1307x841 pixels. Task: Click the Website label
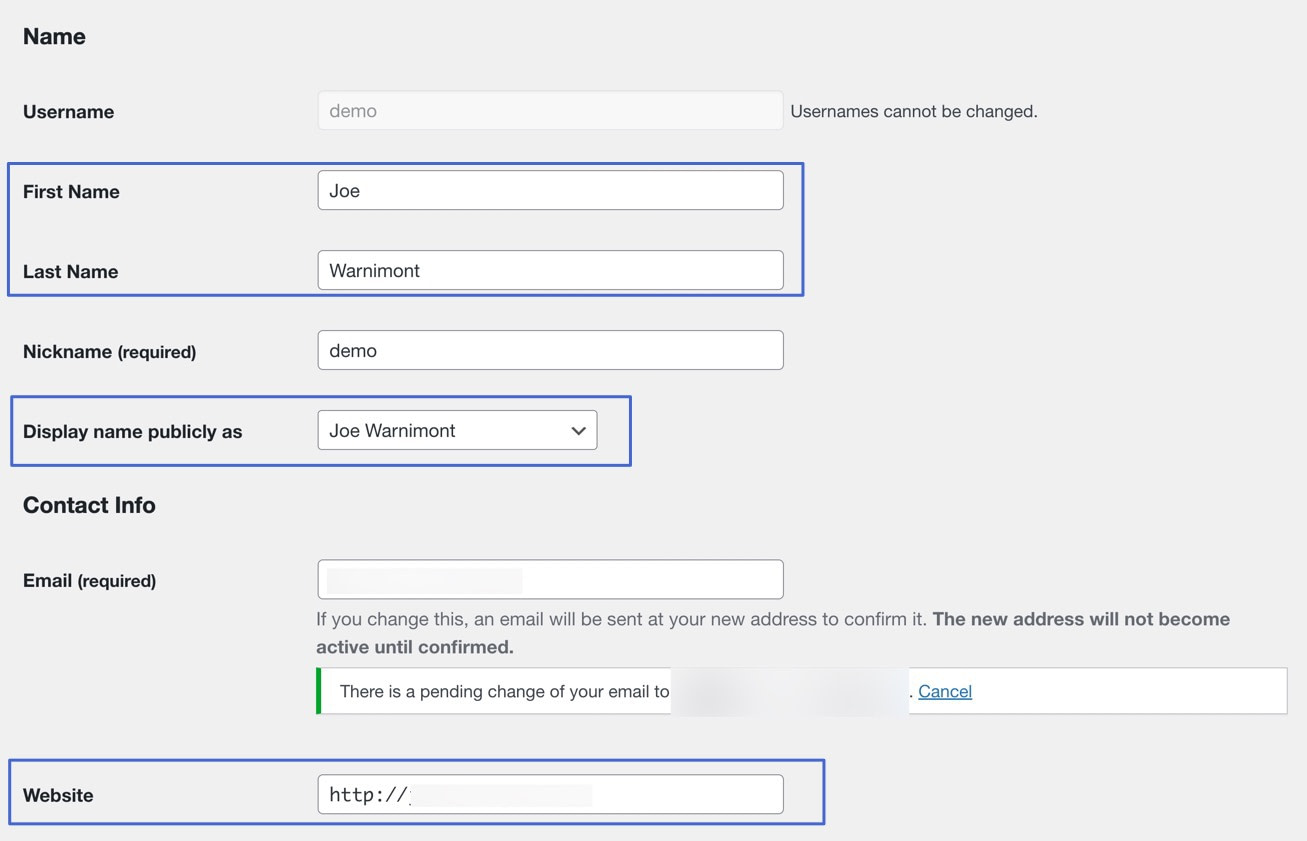(58, 795)
